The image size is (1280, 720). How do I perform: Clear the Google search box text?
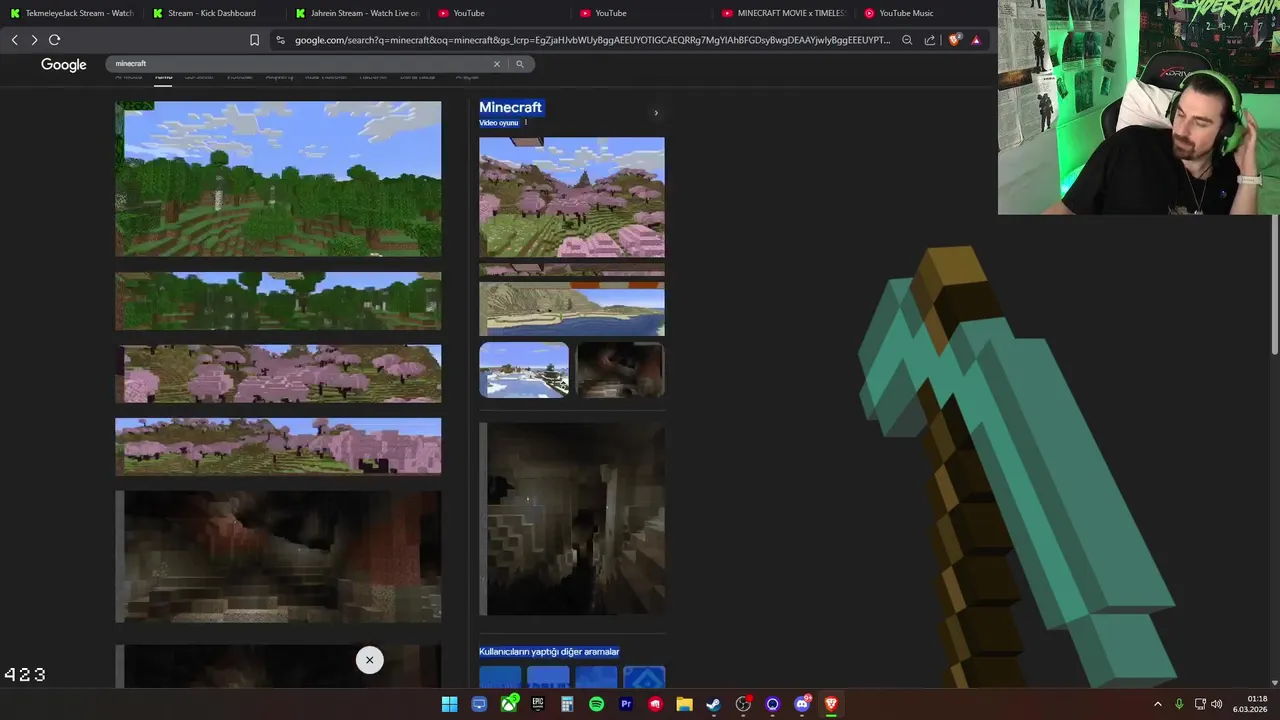tap(496, 64)
